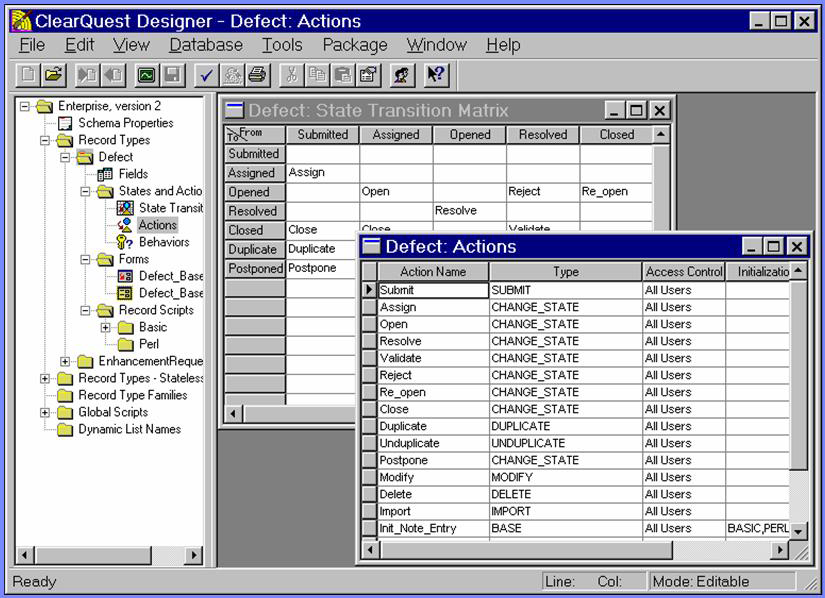
Task: Click the context Help arrow-question icon
Action: [x=436, y=75]
